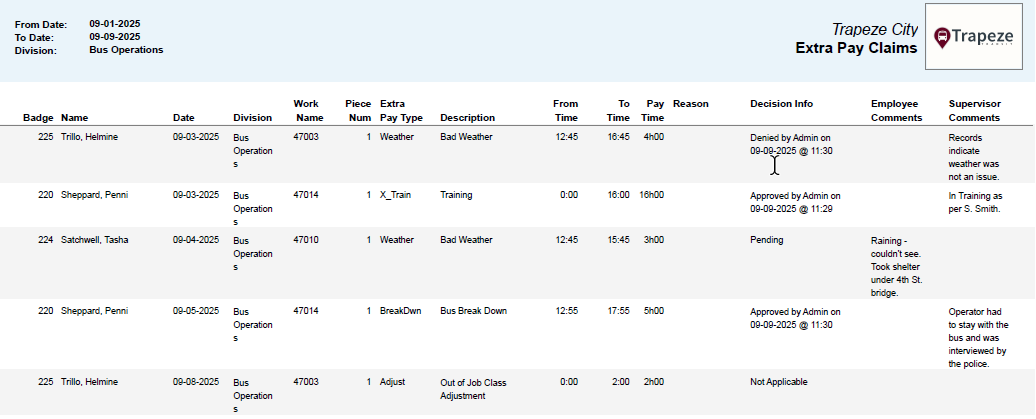Click the Name column header
Viewport: 1036px width, 419px height.
[x=75, y=118]
